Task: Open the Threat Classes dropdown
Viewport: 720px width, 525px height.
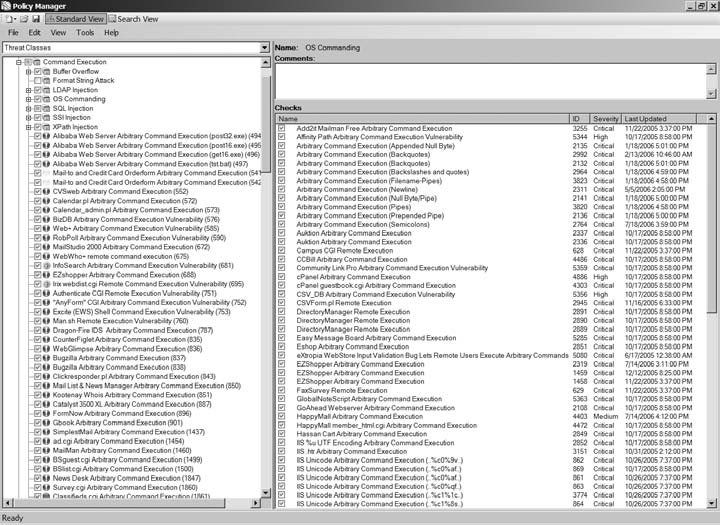Action: click(x=264, y=48)
